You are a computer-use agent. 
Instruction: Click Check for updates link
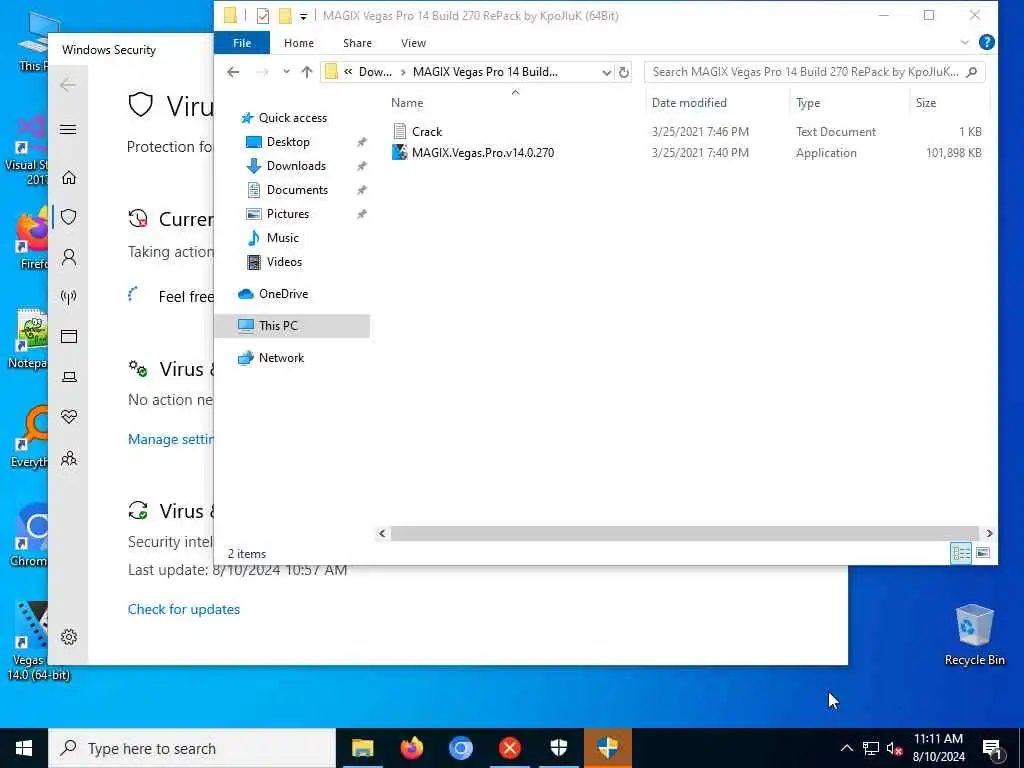click(184, 609)
